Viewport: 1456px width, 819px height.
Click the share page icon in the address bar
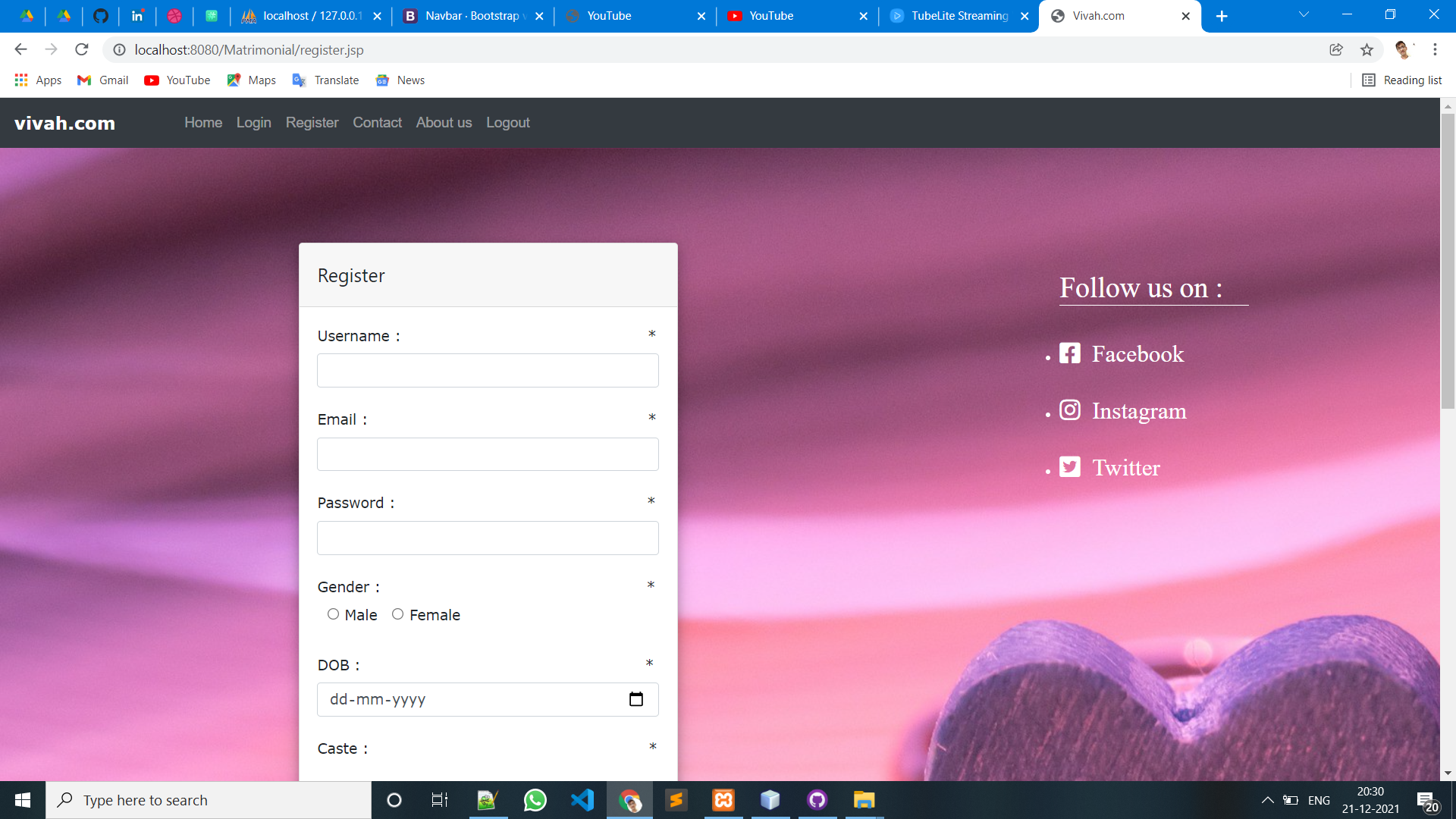point(1336,50)
